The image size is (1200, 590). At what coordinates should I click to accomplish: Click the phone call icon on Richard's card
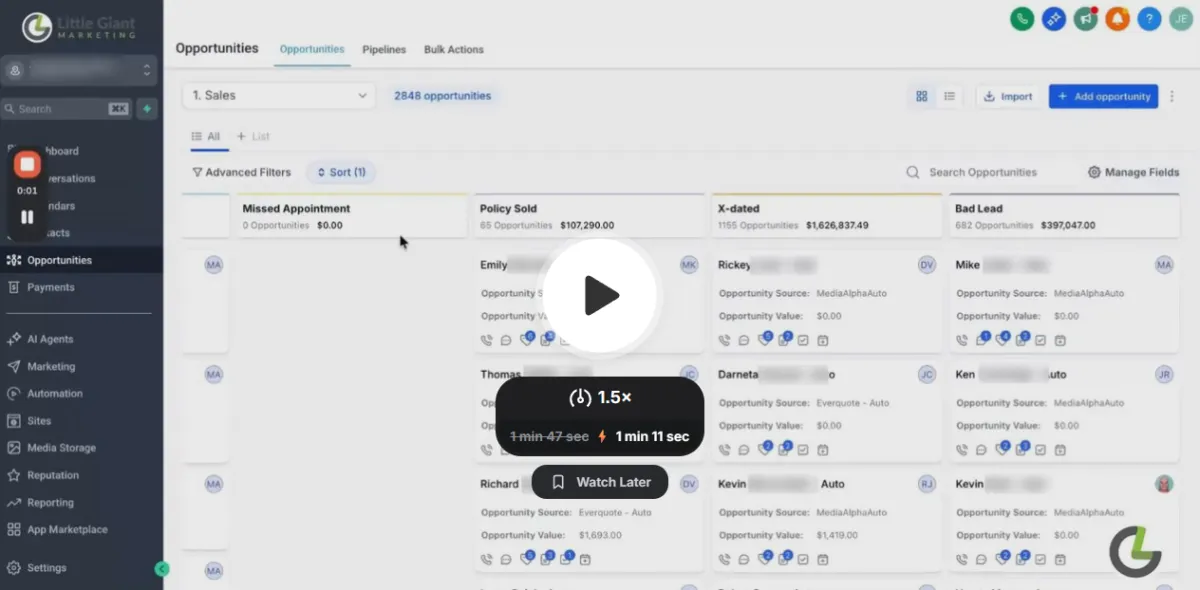coord(487,559)
